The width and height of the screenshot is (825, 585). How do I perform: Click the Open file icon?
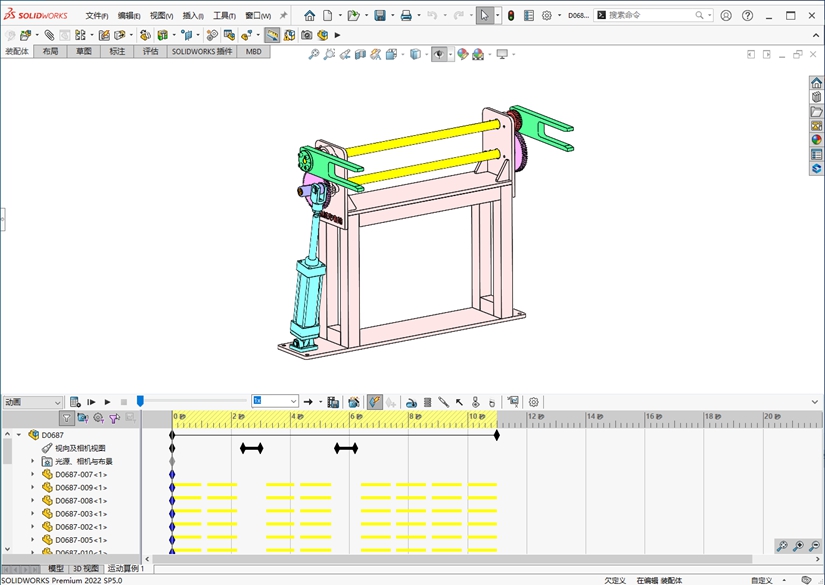click(353, 15)
